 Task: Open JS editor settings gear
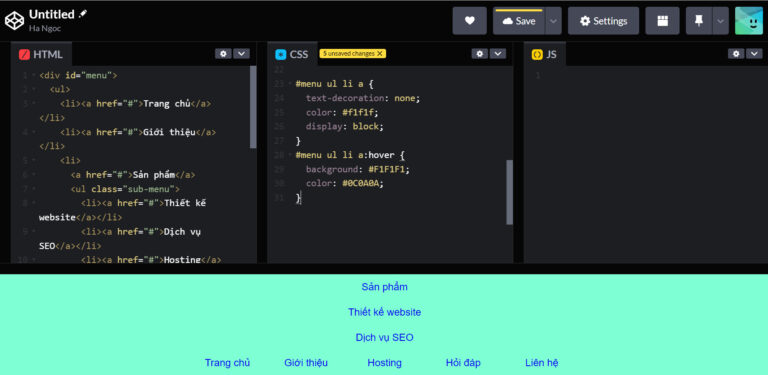click(x=736, y=53)
